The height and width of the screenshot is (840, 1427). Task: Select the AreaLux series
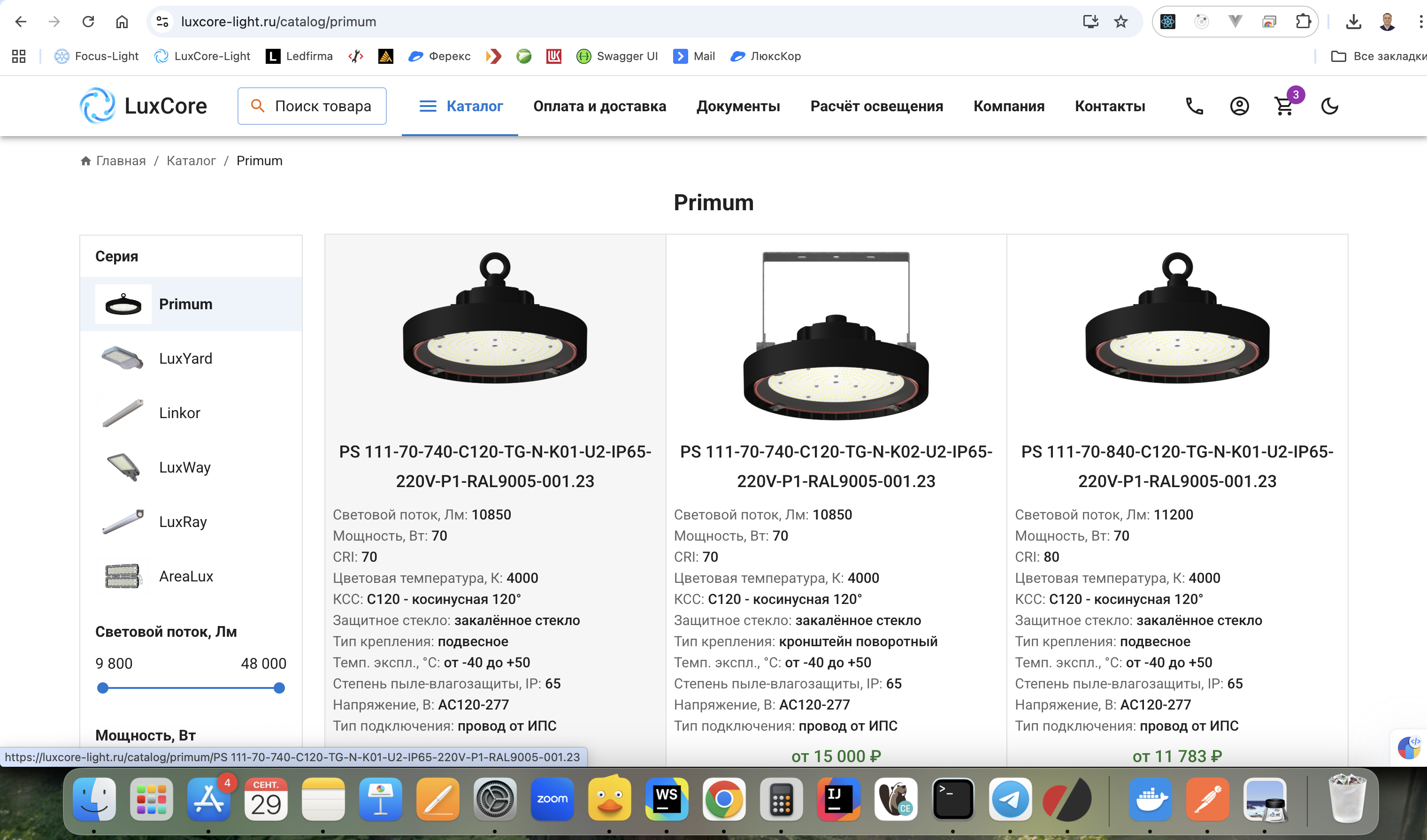pyautogui.click(x=186, y=576)
